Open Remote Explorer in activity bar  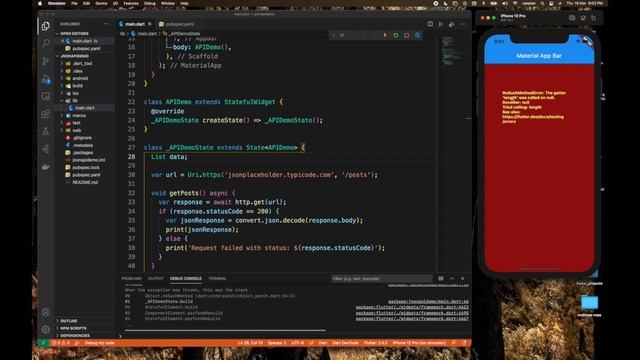[x=46, y=96]
